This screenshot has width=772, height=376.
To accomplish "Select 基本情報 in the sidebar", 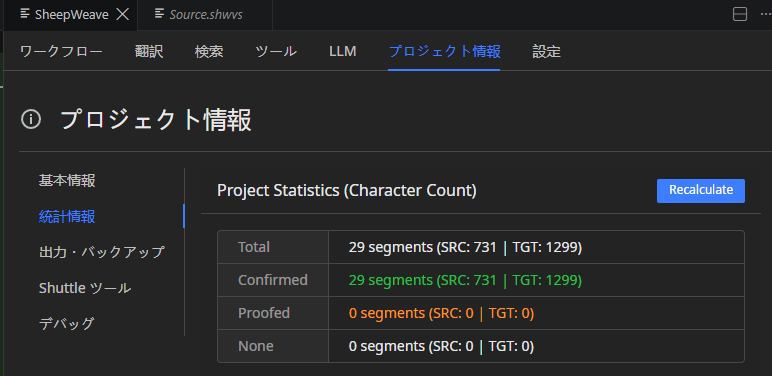I will (x=67, y=181).
